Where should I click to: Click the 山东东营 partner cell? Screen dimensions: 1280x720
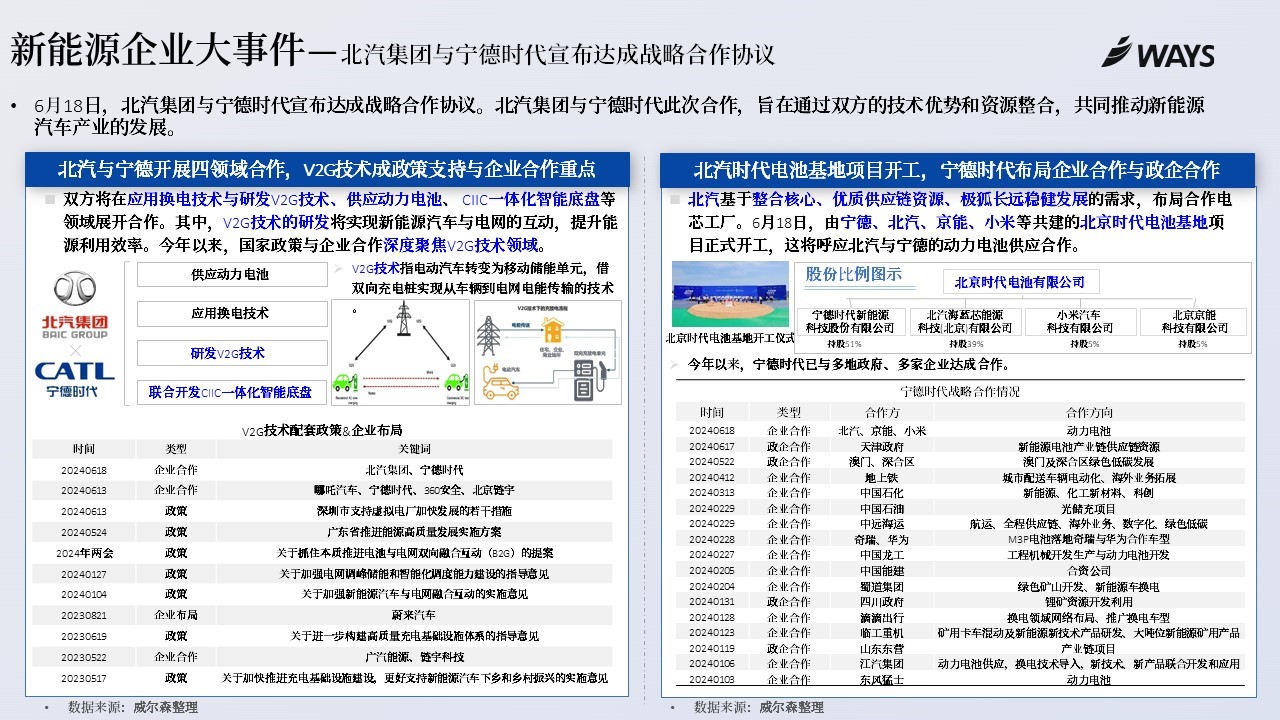[881, 649]
